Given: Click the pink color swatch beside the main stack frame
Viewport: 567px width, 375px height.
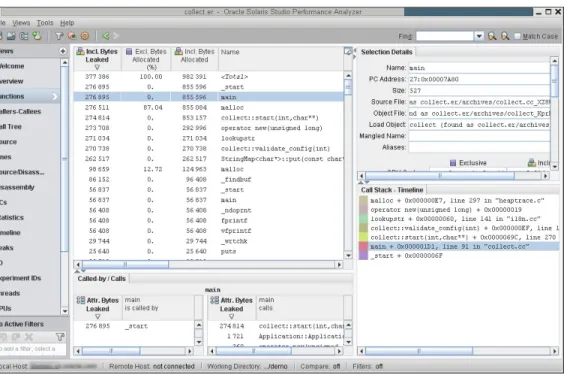Looking at the screenshot, I should (363, 247).
